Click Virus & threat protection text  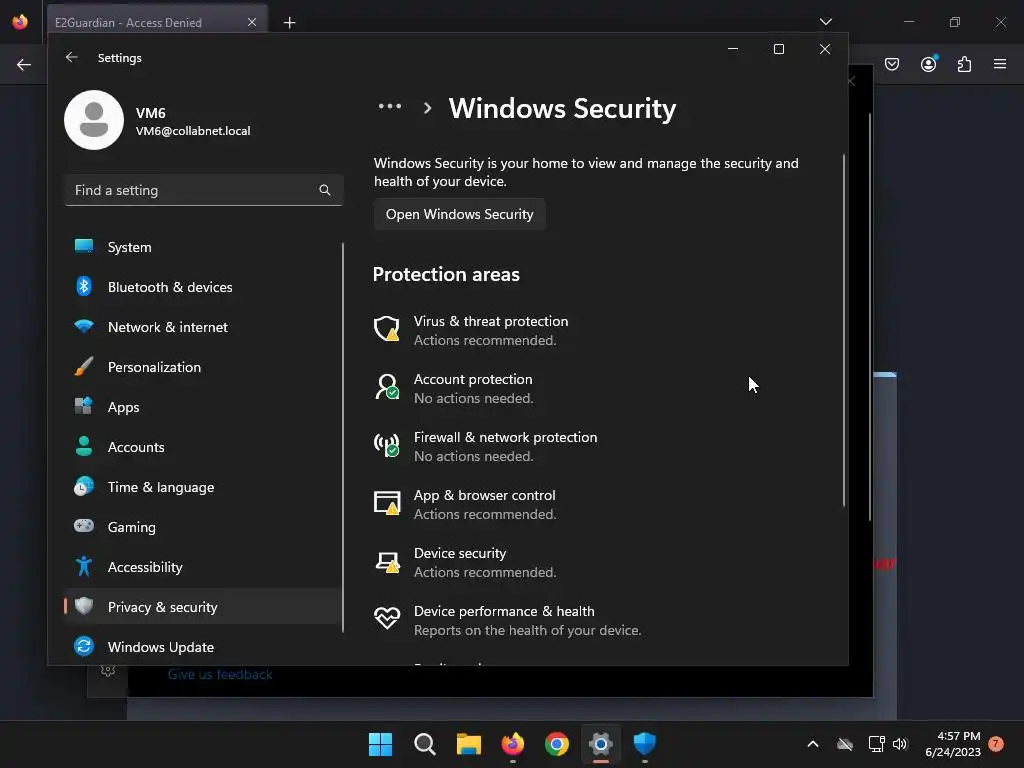click(490, 321)
